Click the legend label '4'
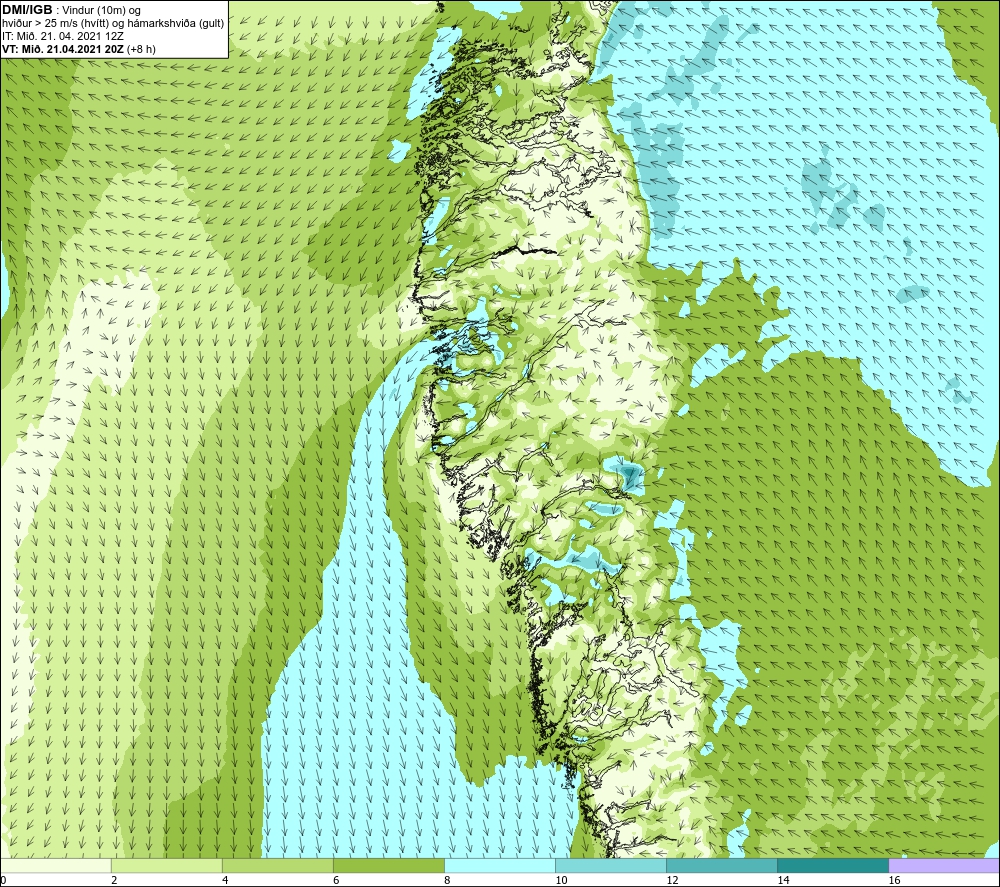 pos(225,880)
